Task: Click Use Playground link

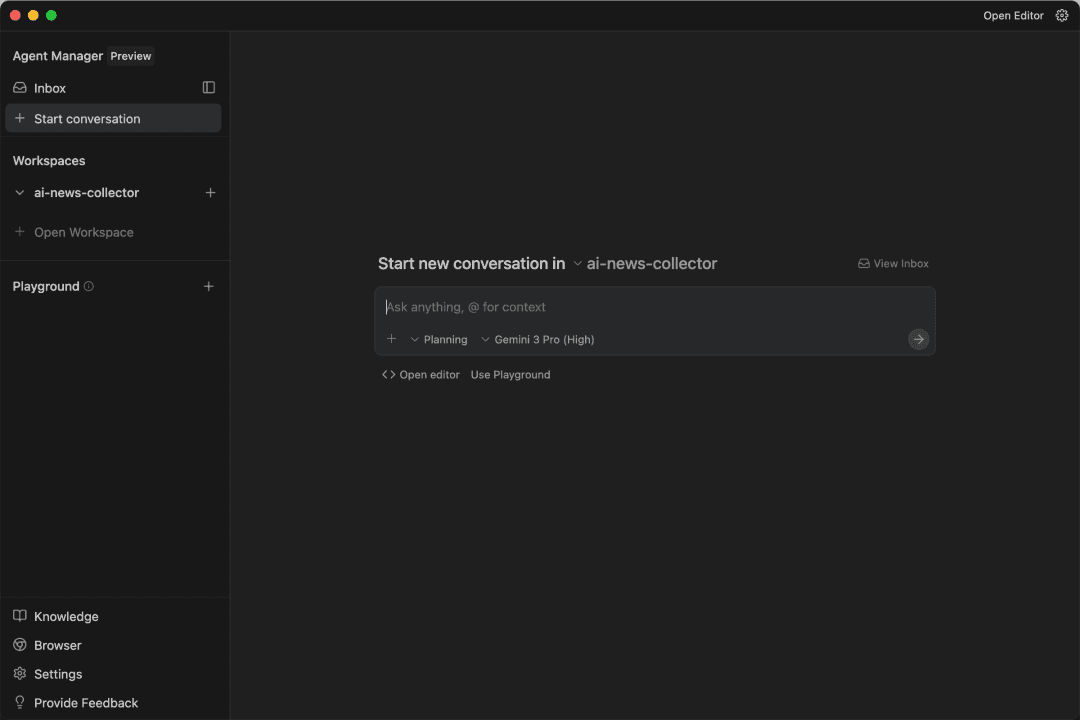Action: (x=510, y=375)
